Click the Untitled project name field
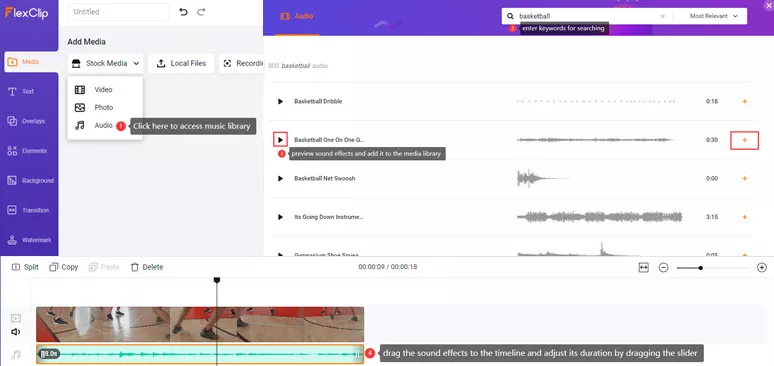This screenshot has height=366, width=774. (x=118, y=12)
